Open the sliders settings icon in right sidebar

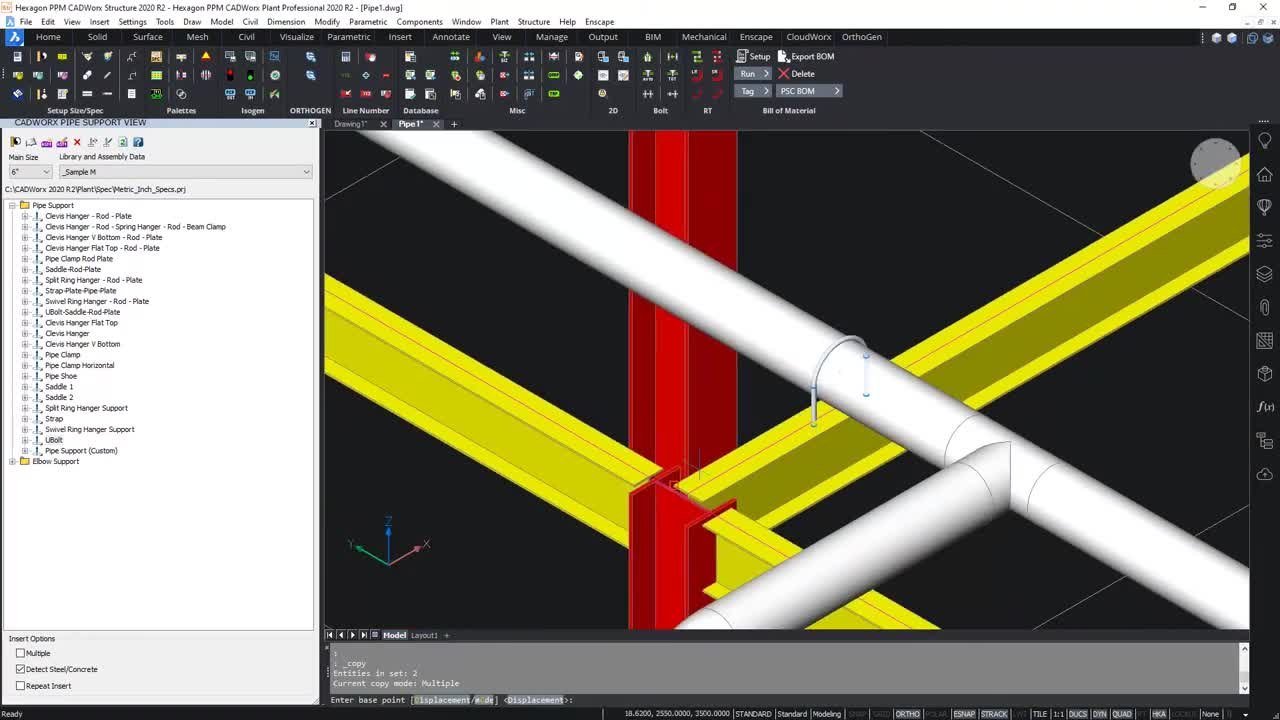click(1265, 241)
